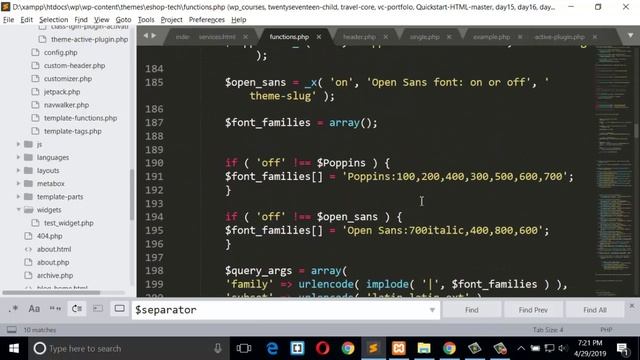This screenshot has width=640, height=360.
Task: Open navwalker.php in sidebar
Action: pyautogui.click(x=66, y=105)
